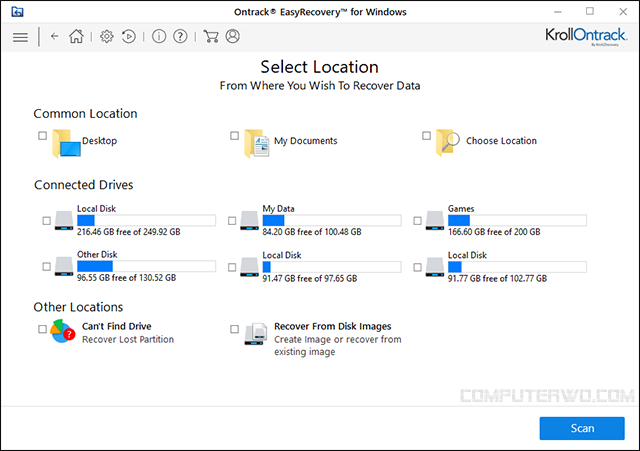
Task: Click the shopping cart icon
Action: 211,36
